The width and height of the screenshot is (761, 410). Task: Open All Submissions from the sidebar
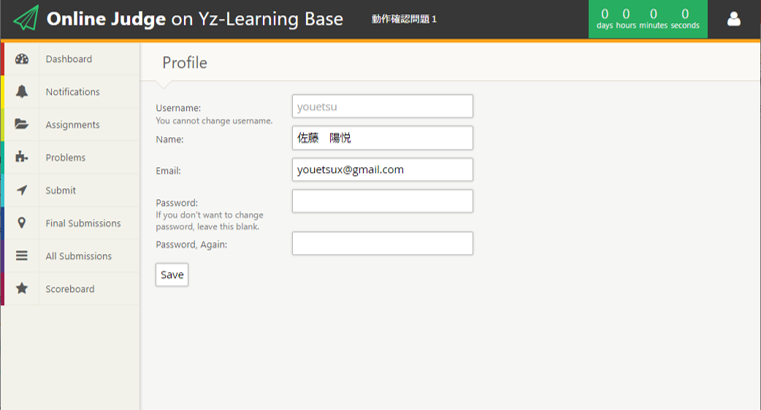(79, 256)
